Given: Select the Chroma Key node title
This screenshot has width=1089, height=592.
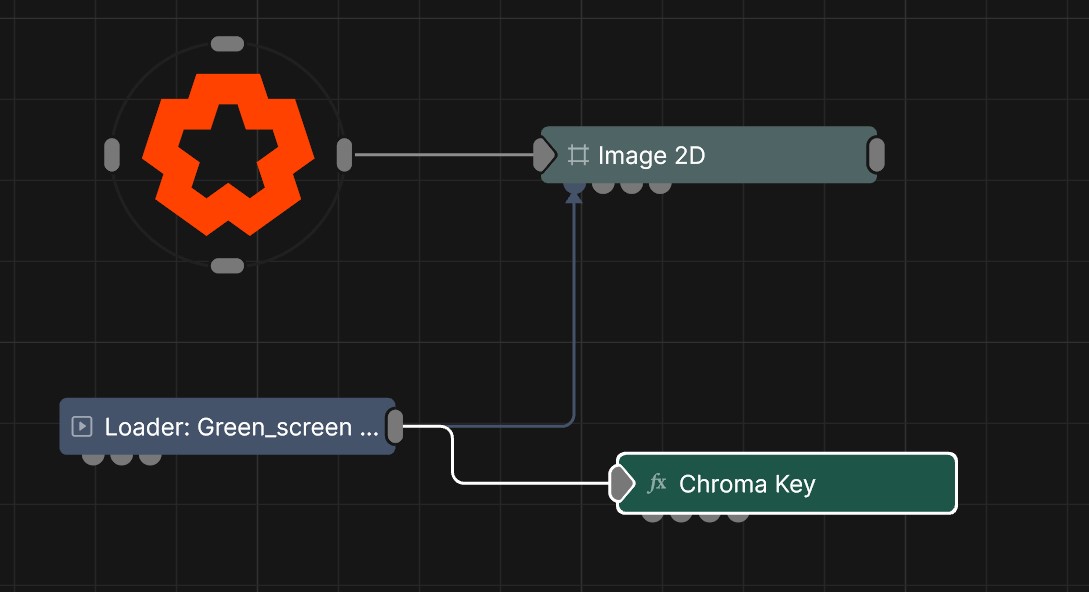Looking at the screenshot, I should pos(747,483).
